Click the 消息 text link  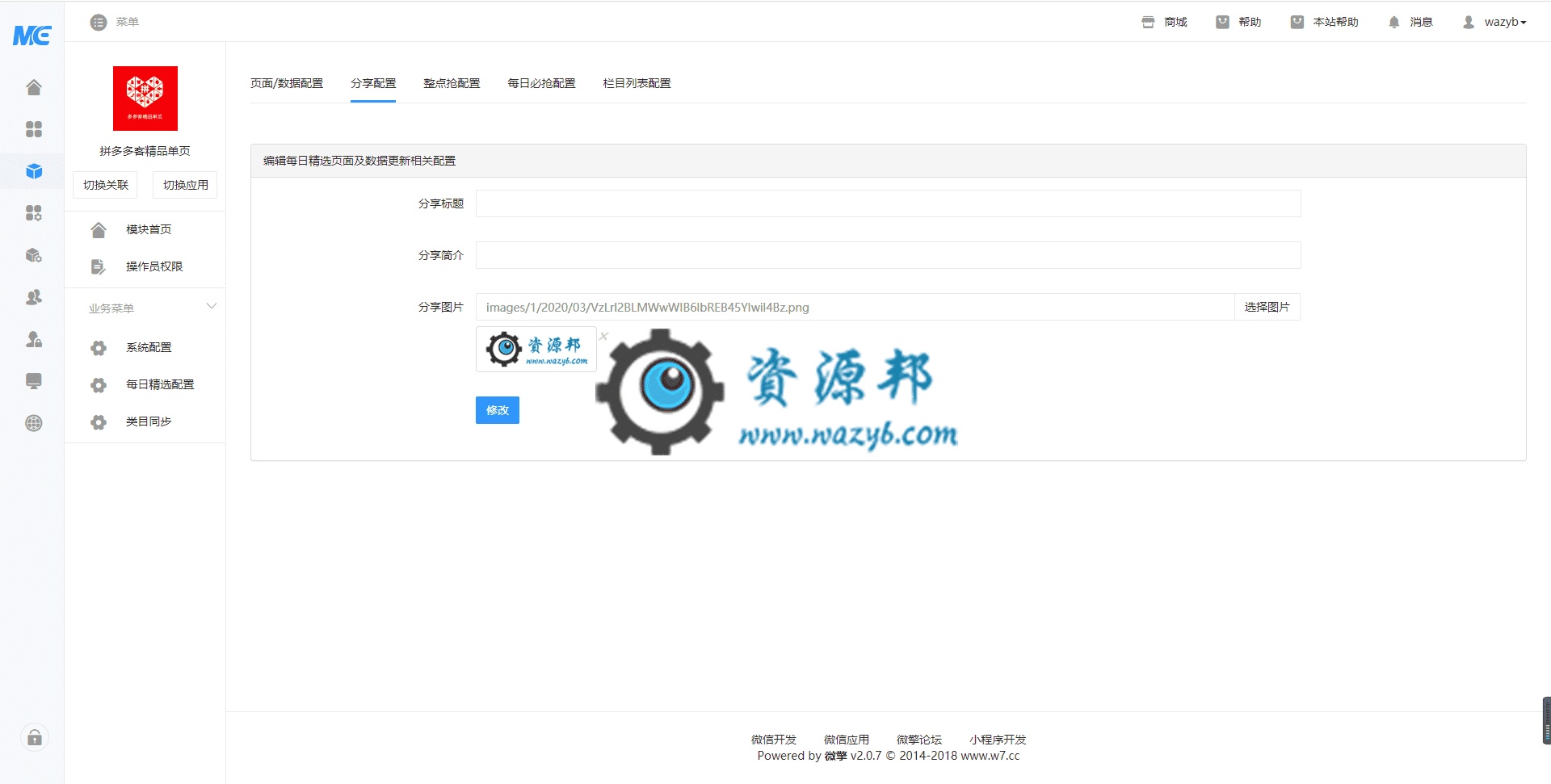tap(1421, 23)
